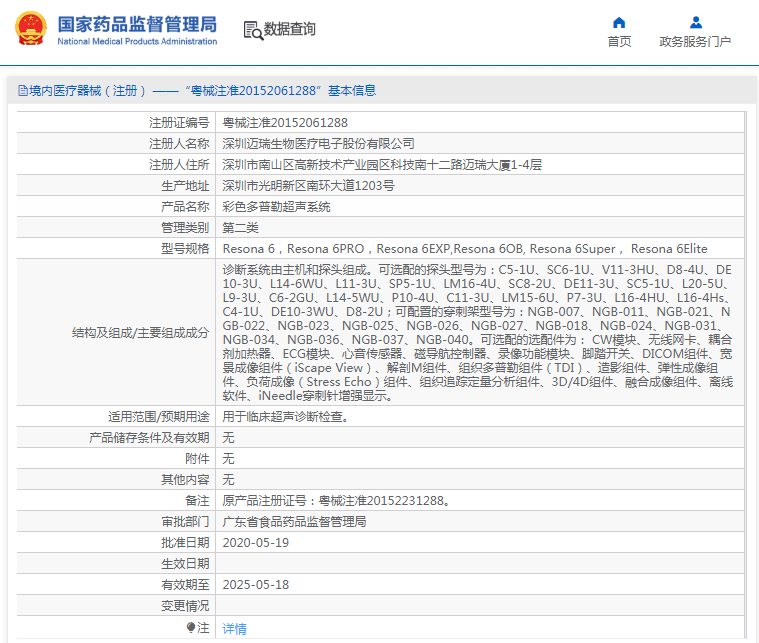Click the 备注 label

coord(197,501)
